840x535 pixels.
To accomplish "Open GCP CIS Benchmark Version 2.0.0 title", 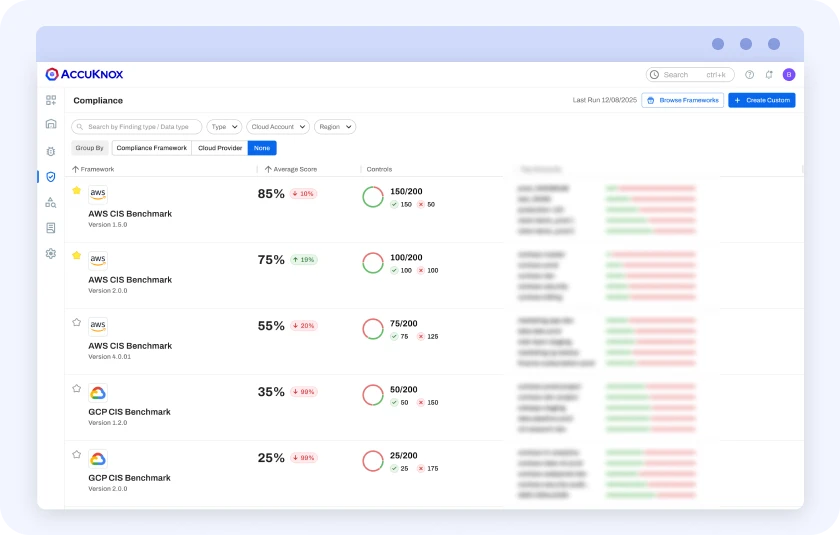I will pos(130,478).
